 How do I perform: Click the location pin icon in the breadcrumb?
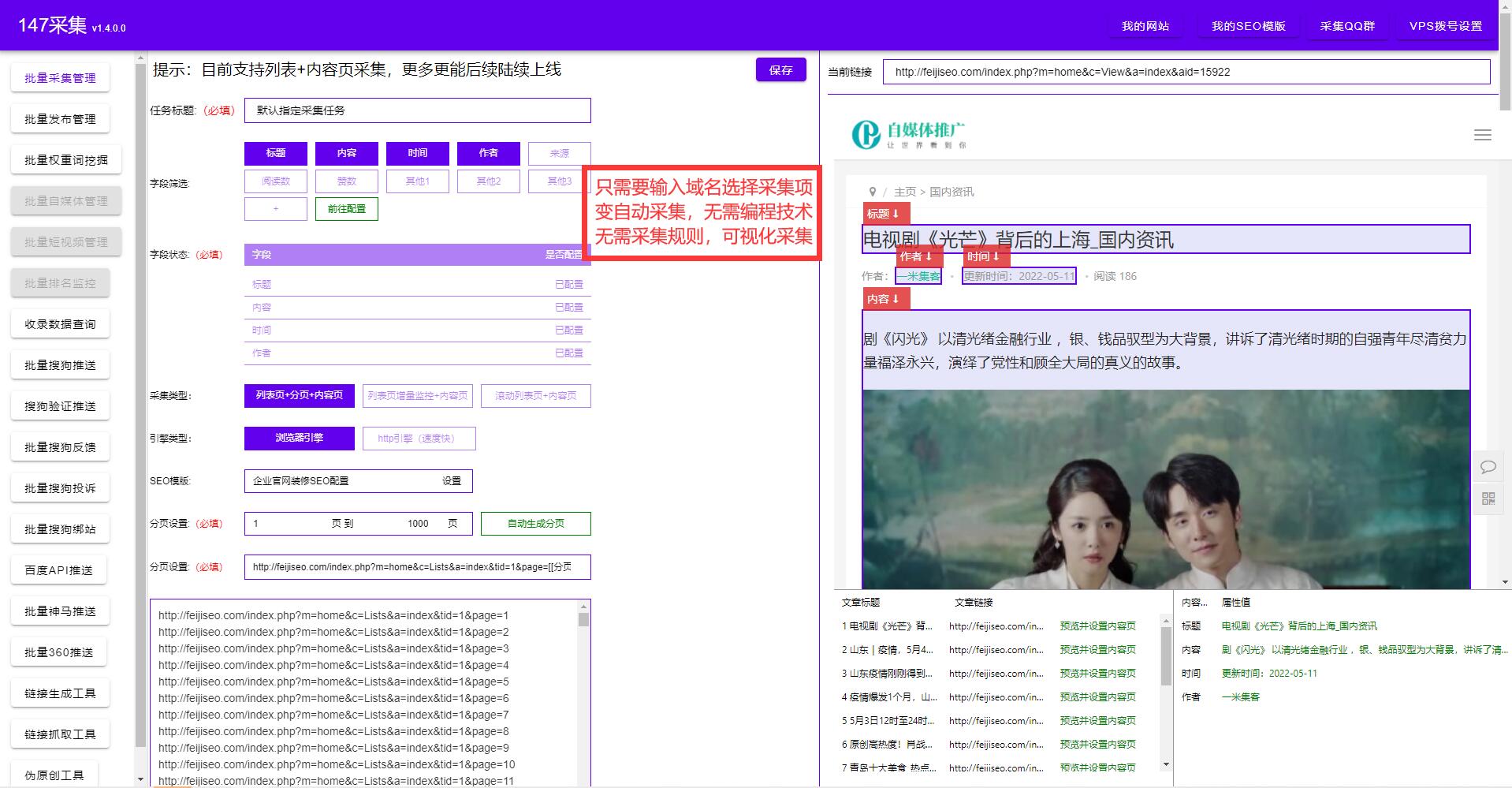[872, 191]
